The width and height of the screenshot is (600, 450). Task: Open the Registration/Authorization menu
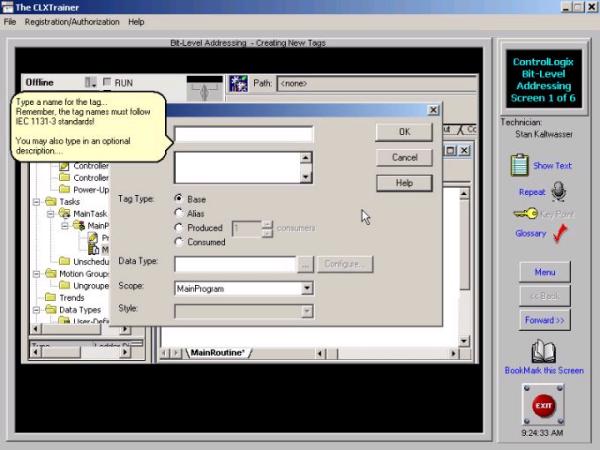point(72,22)
